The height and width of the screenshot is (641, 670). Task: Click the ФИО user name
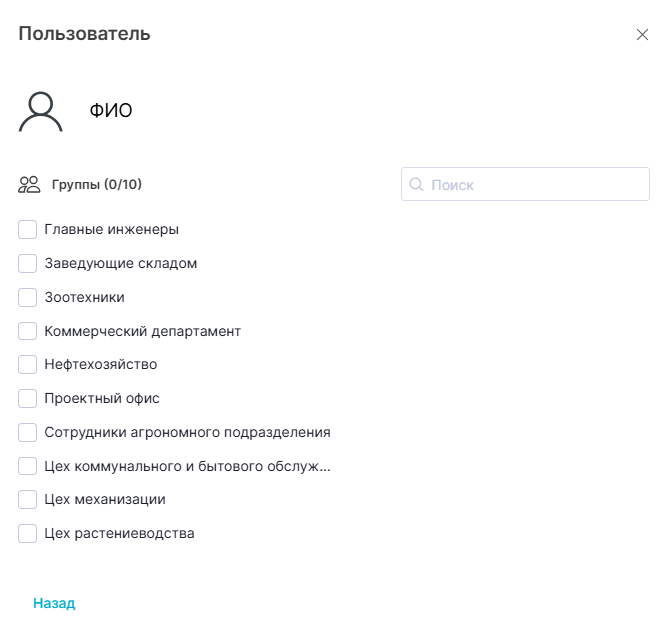(111, 111)
